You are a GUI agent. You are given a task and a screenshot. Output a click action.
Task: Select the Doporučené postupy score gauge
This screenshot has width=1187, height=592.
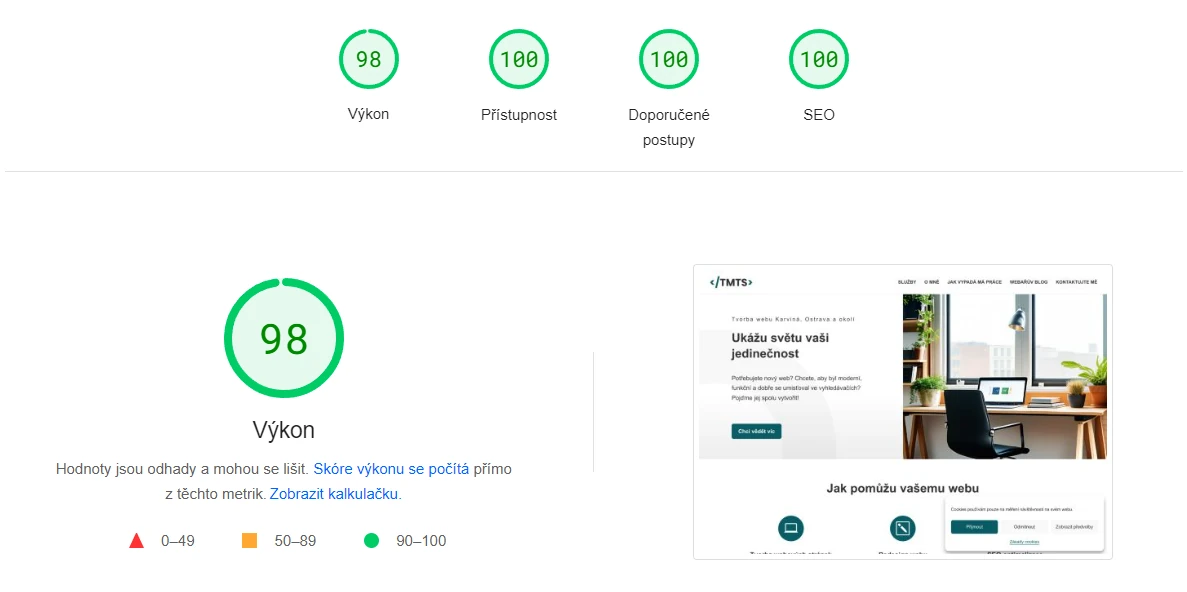(669, 59)
